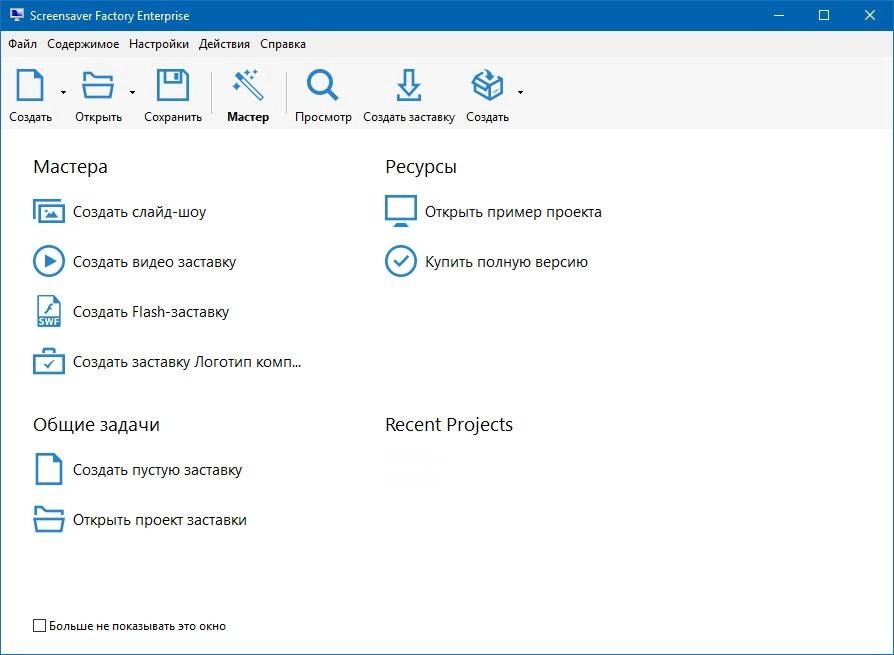Click the open folder icon under Общие задачи
This screenshot has width=894, height=655.
(x=48, y=519)
